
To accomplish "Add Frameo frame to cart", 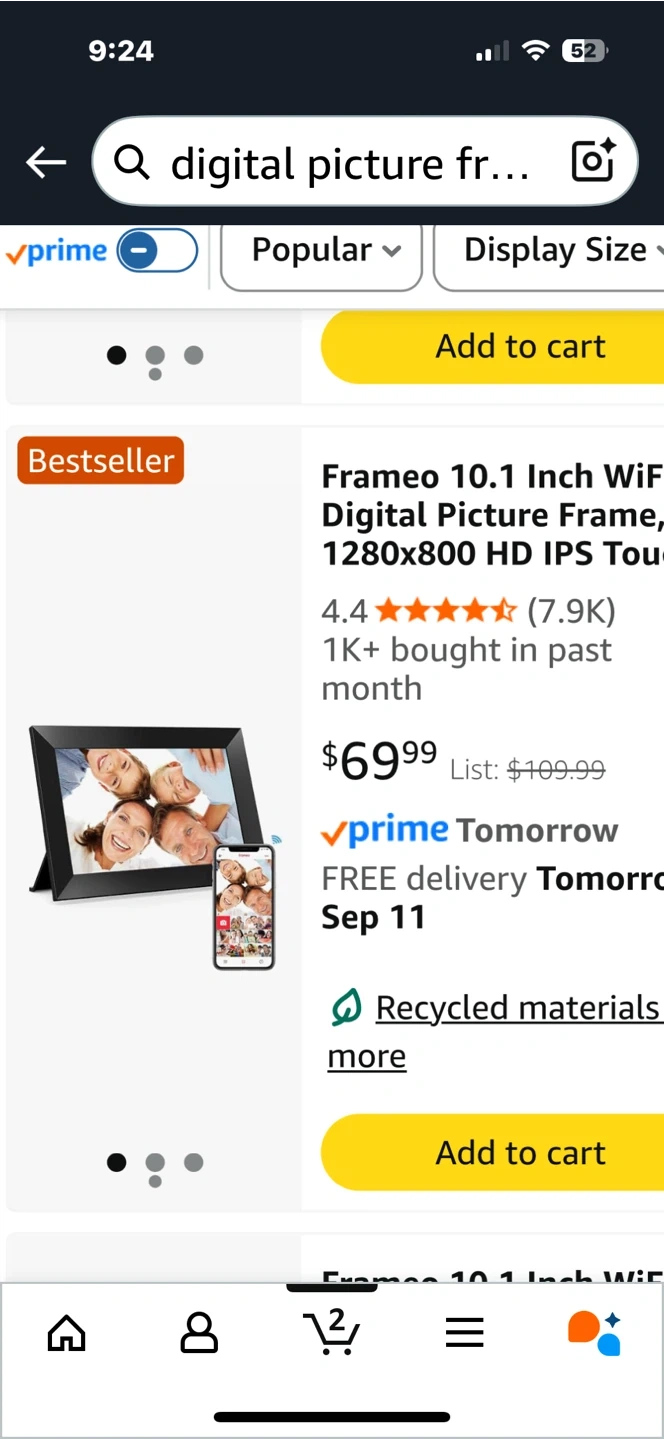I will tap(520, 1152).
